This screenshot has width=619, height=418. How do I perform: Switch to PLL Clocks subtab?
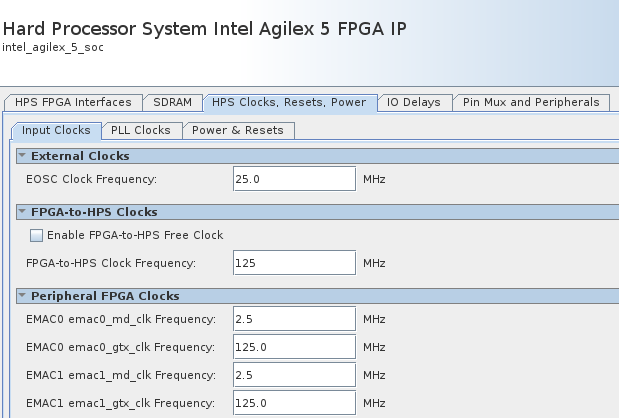(x=140, y=130)
